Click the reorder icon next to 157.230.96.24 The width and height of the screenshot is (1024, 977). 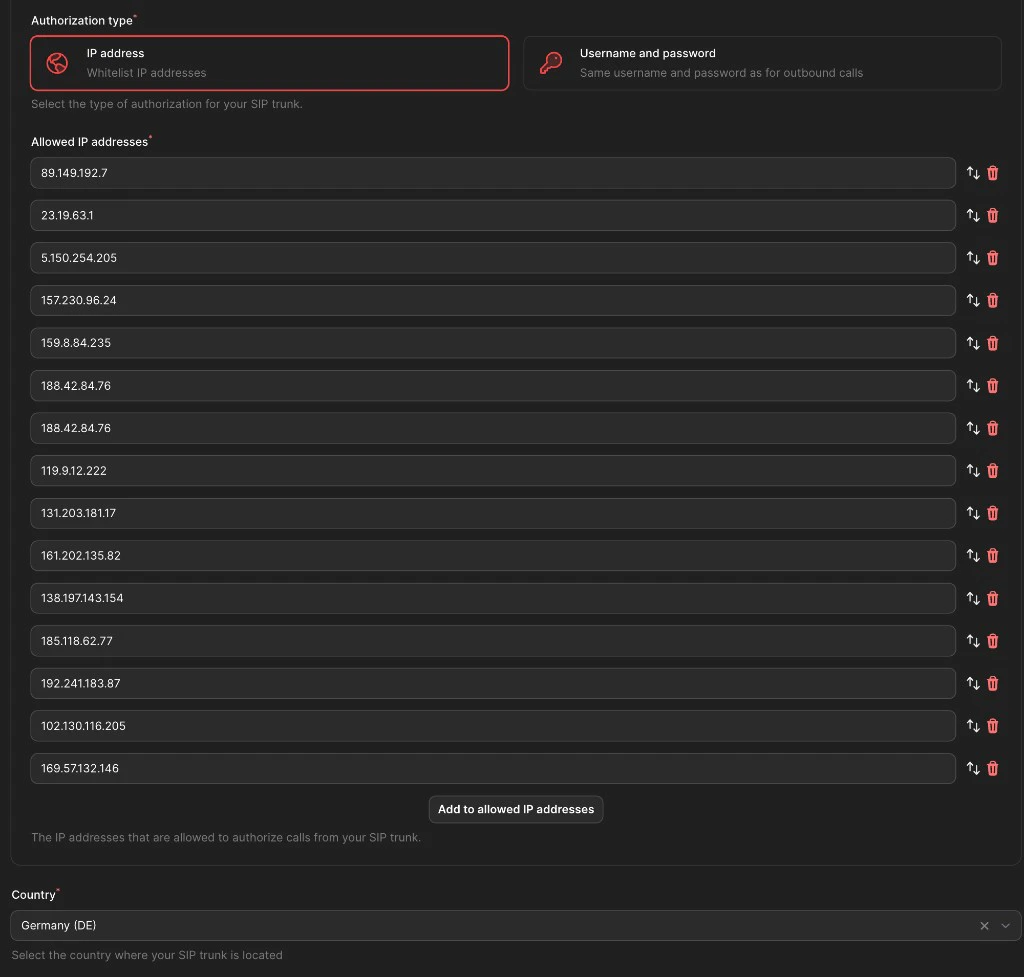coord(972,300)
